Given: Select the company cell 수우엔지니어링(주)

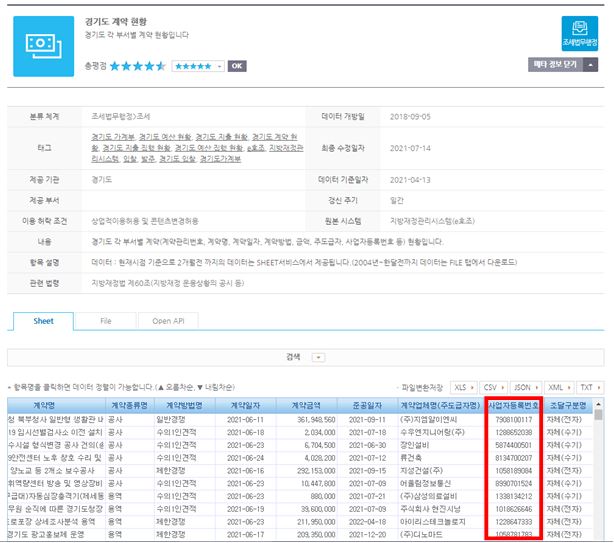Looking at the screenshot, I should (441, 433).
